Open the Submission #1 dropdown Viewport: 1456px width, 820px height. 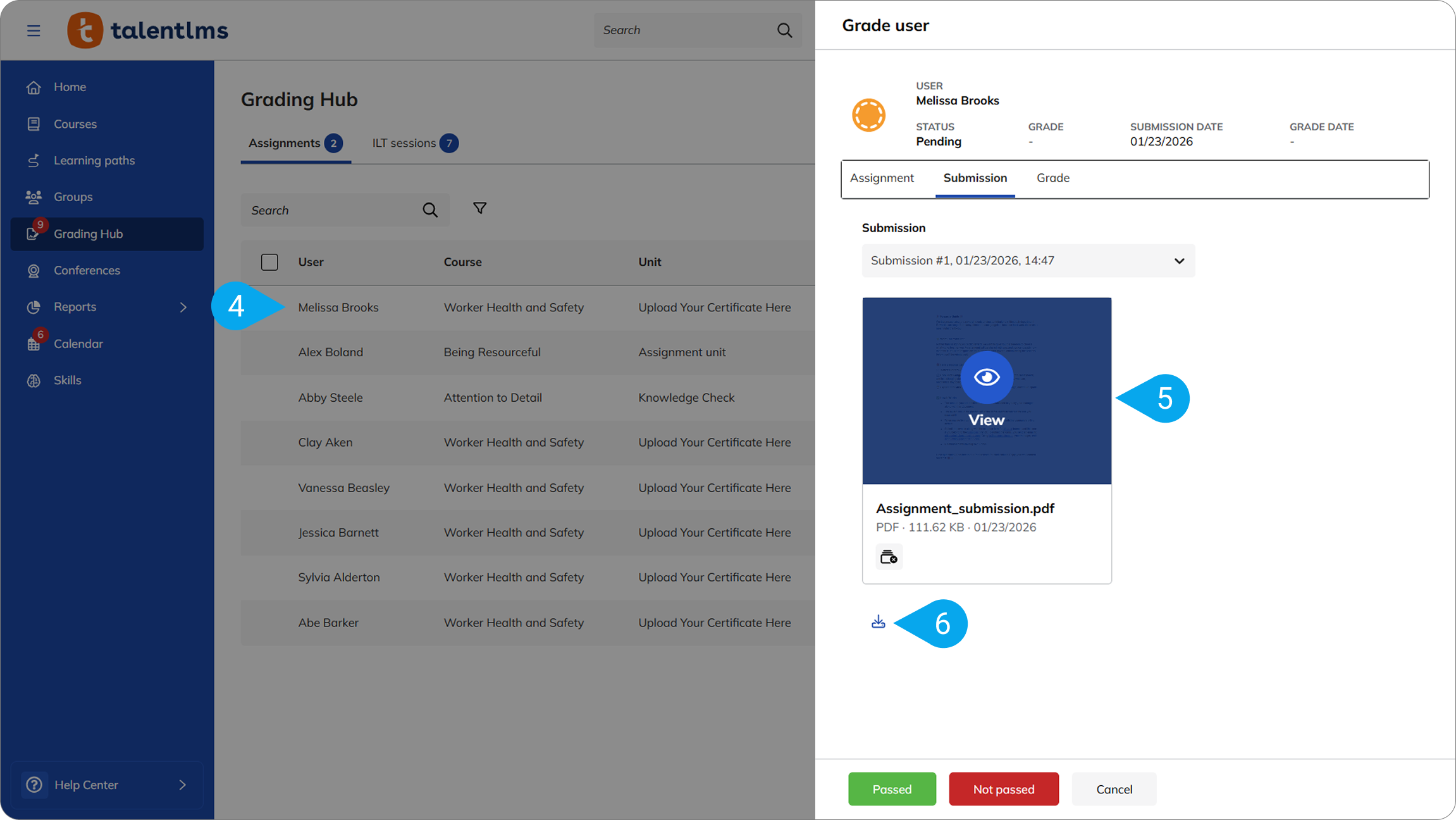(x=1028, y=261)
